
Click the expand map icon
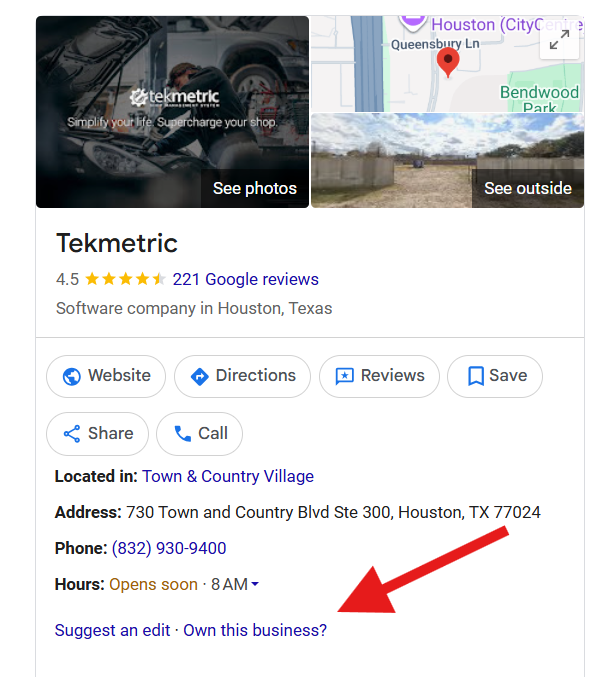559,40
